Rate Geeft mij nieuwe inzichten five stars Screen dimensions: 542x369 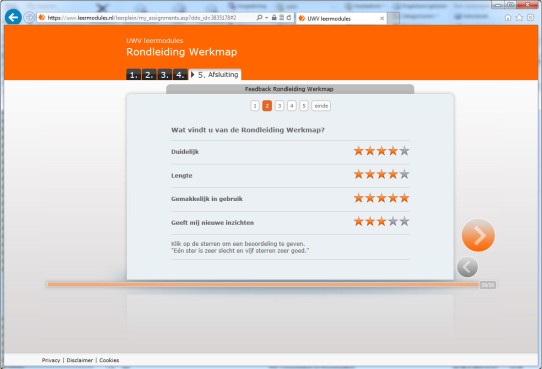tap(404, 221)
